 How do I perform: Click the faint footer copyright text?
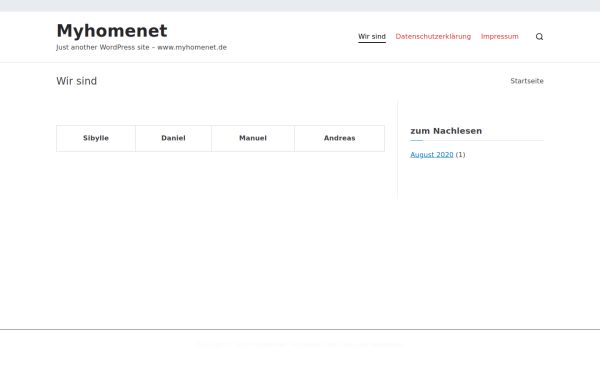(300, 344)
